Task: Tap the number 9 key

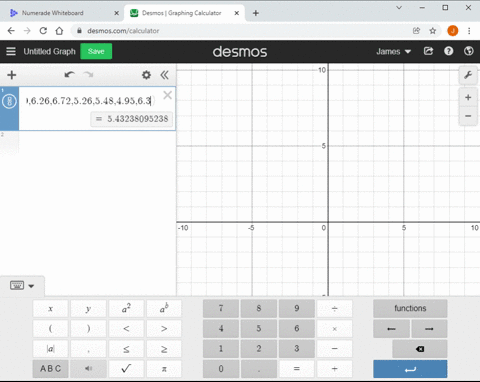Action: pos(297,309)
